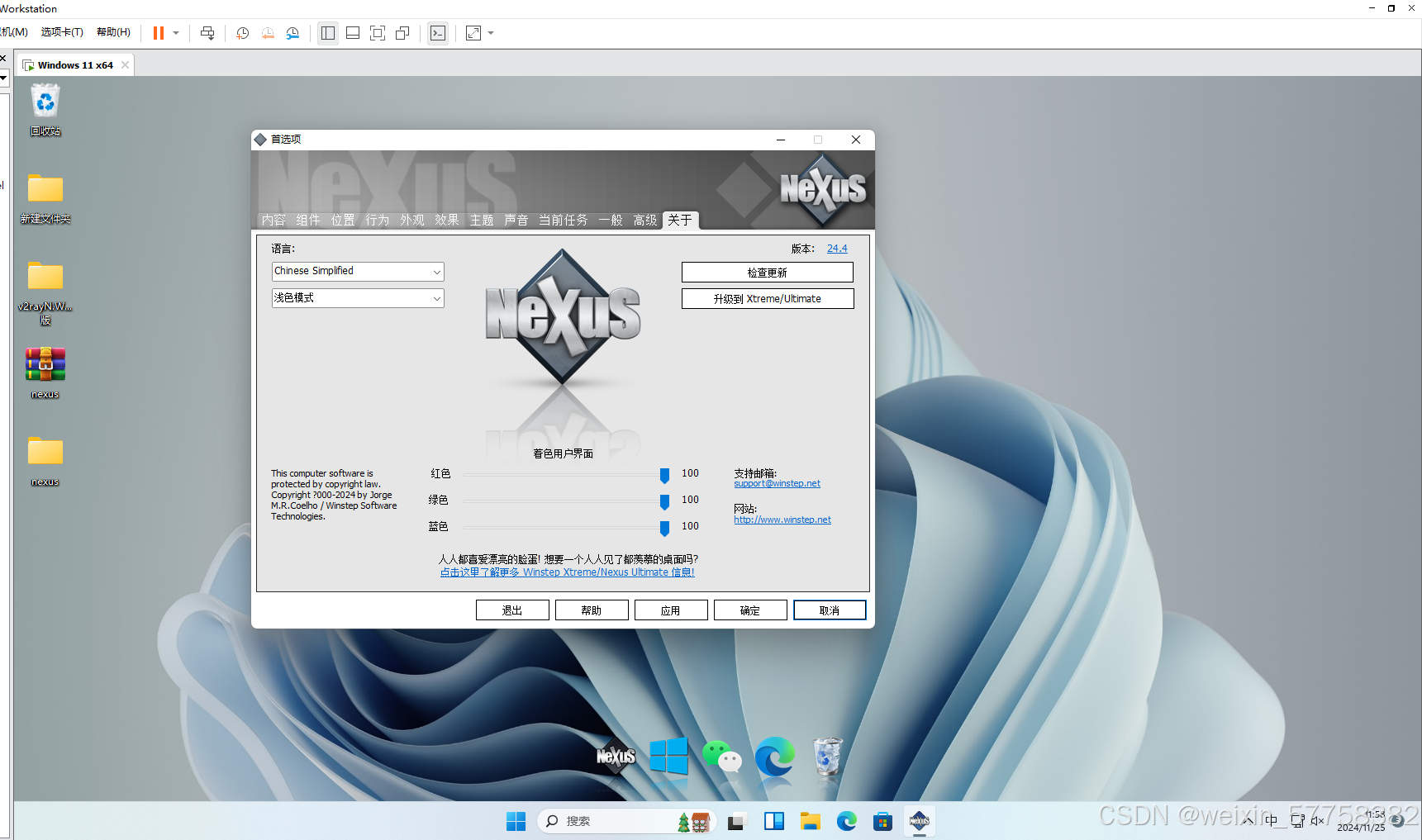Switch to Unity mode icon
1422x840 pixels.
point(402,33)
